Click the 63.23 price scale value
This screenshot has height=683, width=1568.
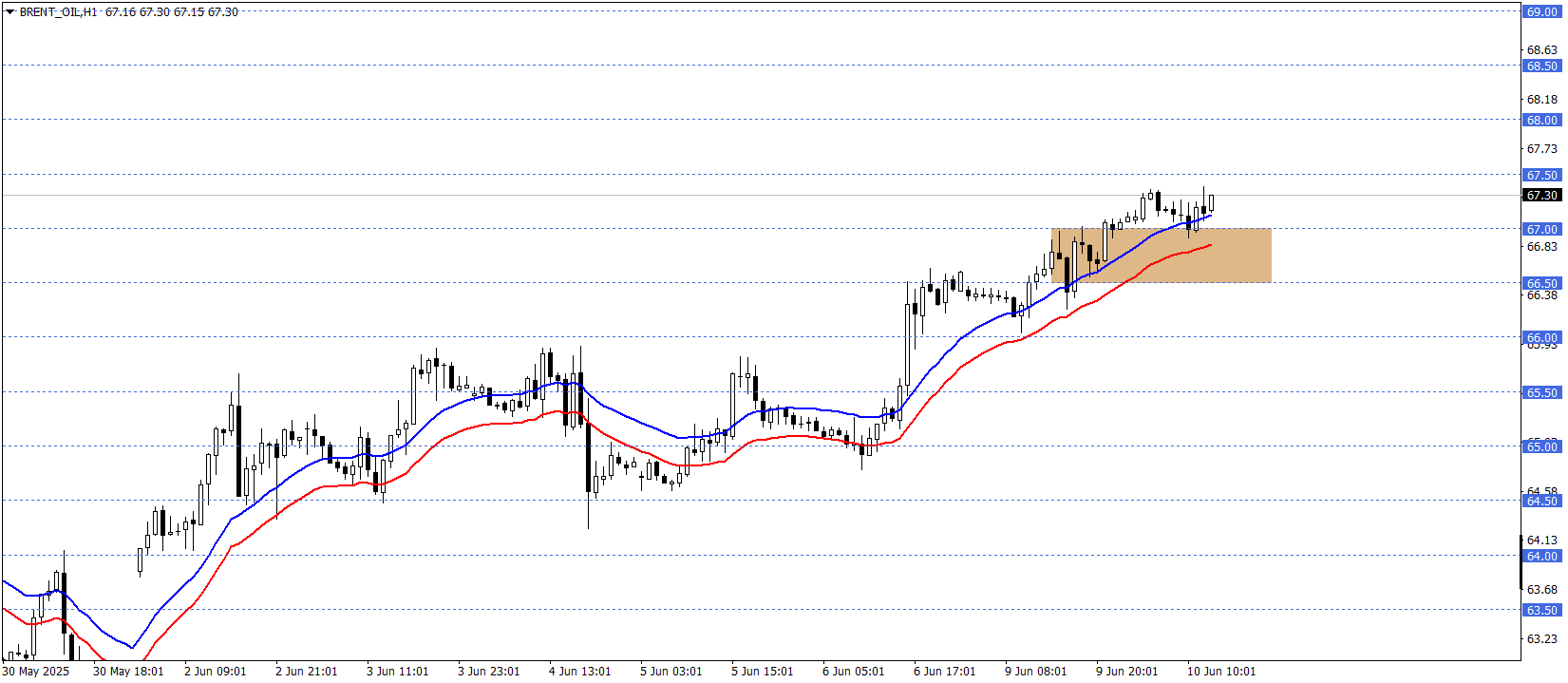(1542, 638)
